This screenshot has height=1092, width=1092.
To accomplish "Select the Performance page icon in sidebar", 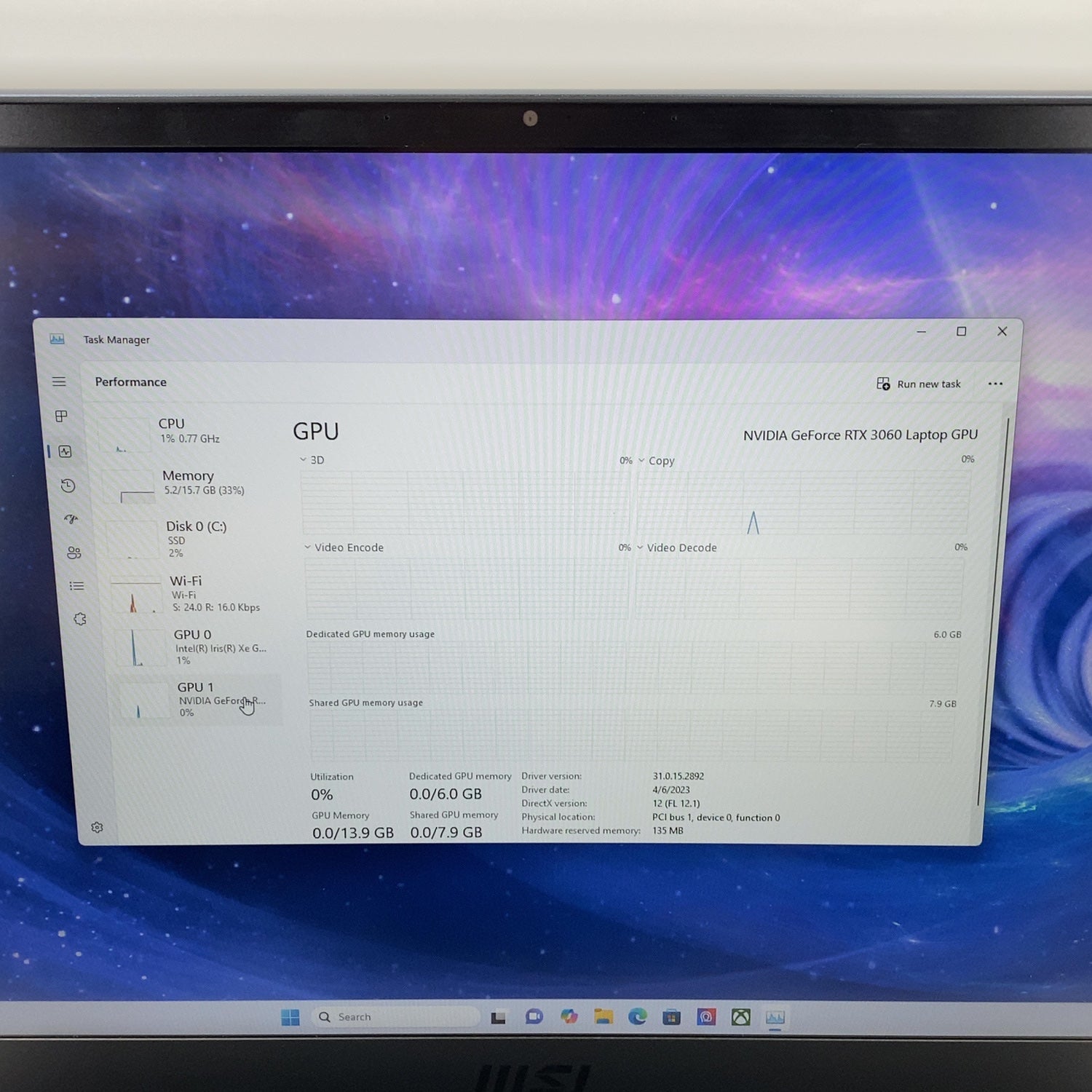I will [66, 451].
